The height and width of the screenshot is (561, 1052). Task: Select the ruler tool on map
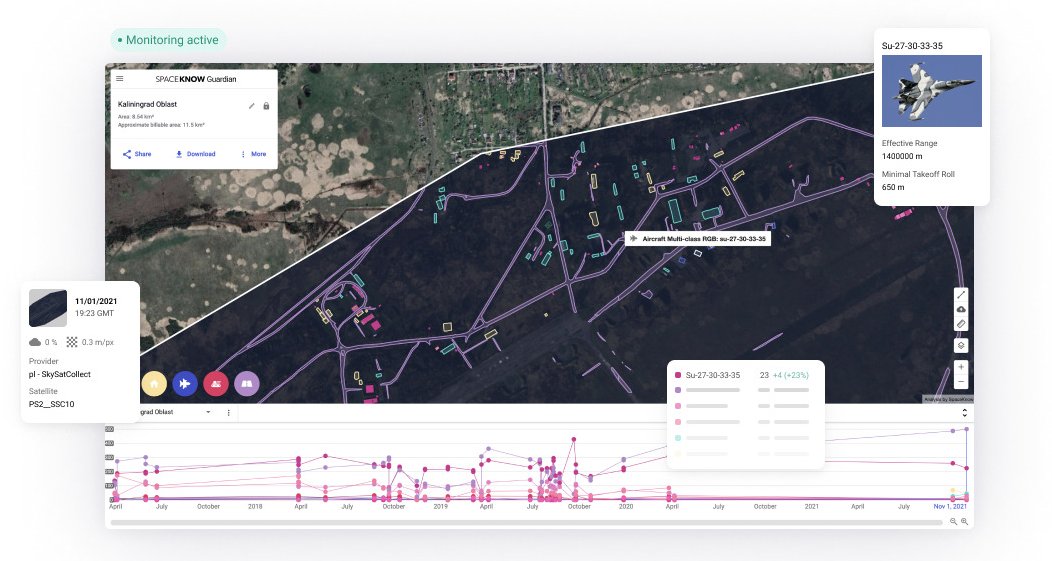[961, 324]
